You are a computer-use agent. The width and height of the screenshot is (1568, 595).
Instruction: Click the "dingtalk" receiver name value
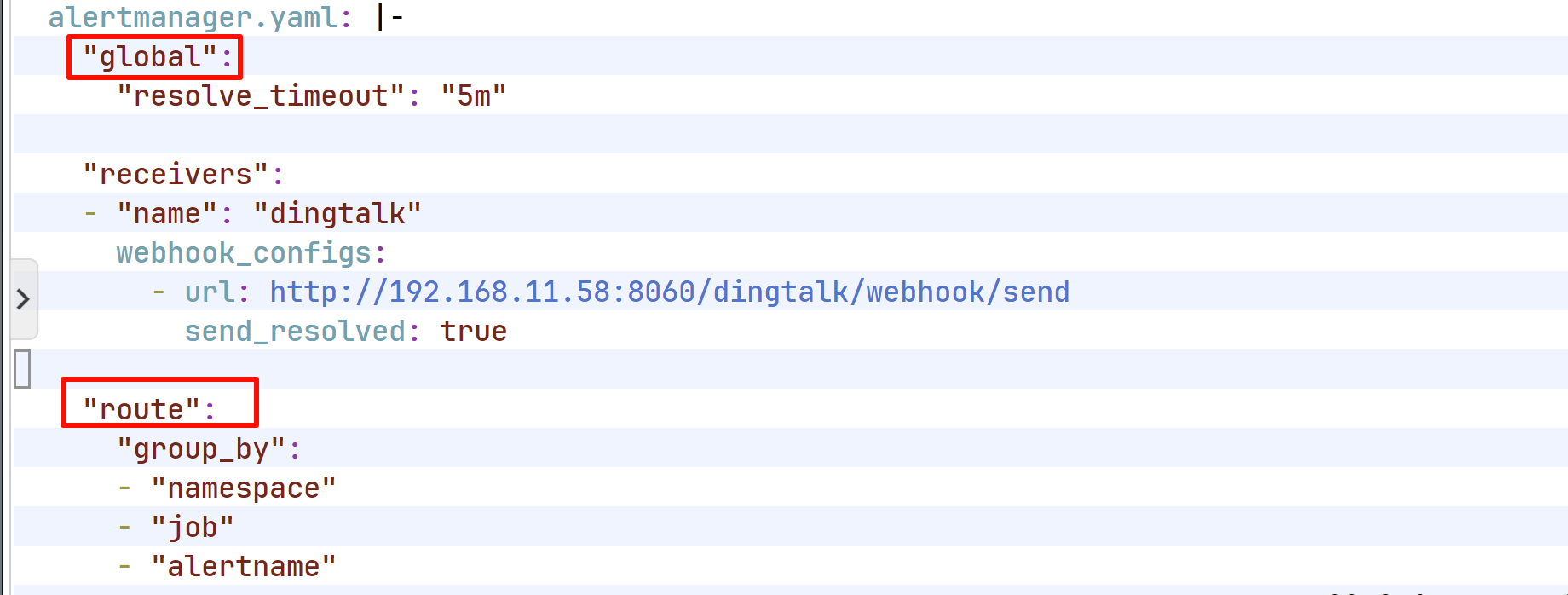point(337,214)
